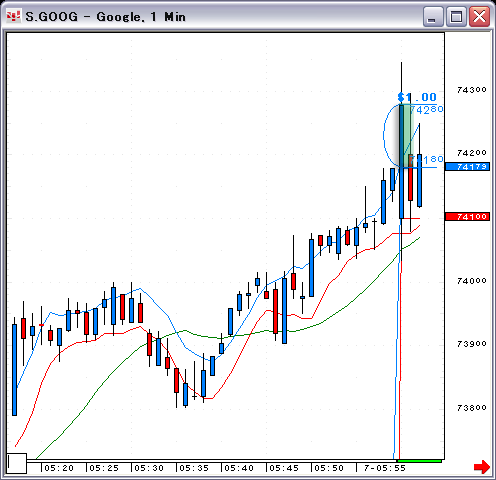Click the green bar on the time axis

tap(419, 461)
